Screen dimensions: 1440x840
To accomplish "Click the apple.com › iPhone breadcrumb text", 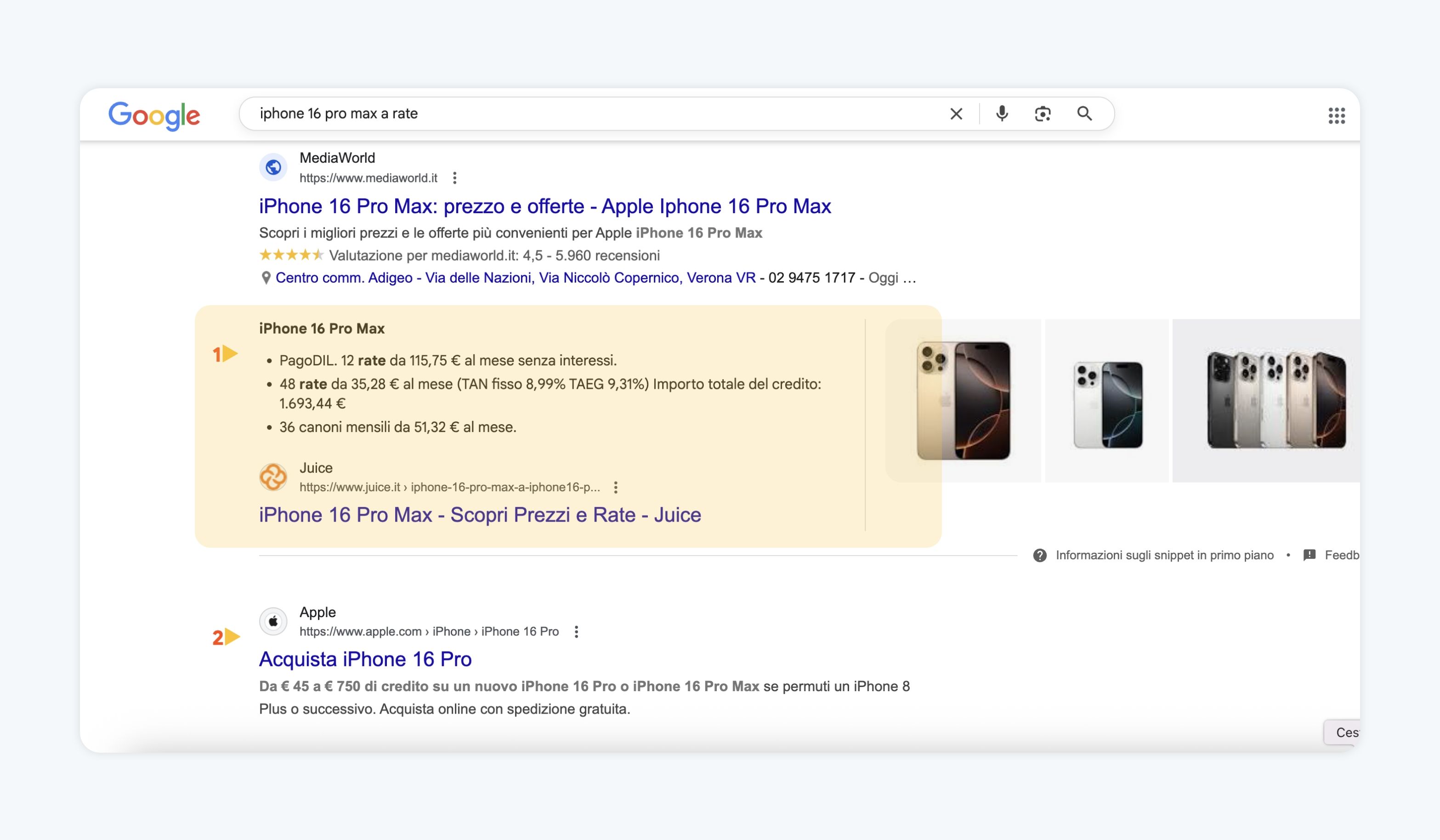I will [x=429, y=631].
